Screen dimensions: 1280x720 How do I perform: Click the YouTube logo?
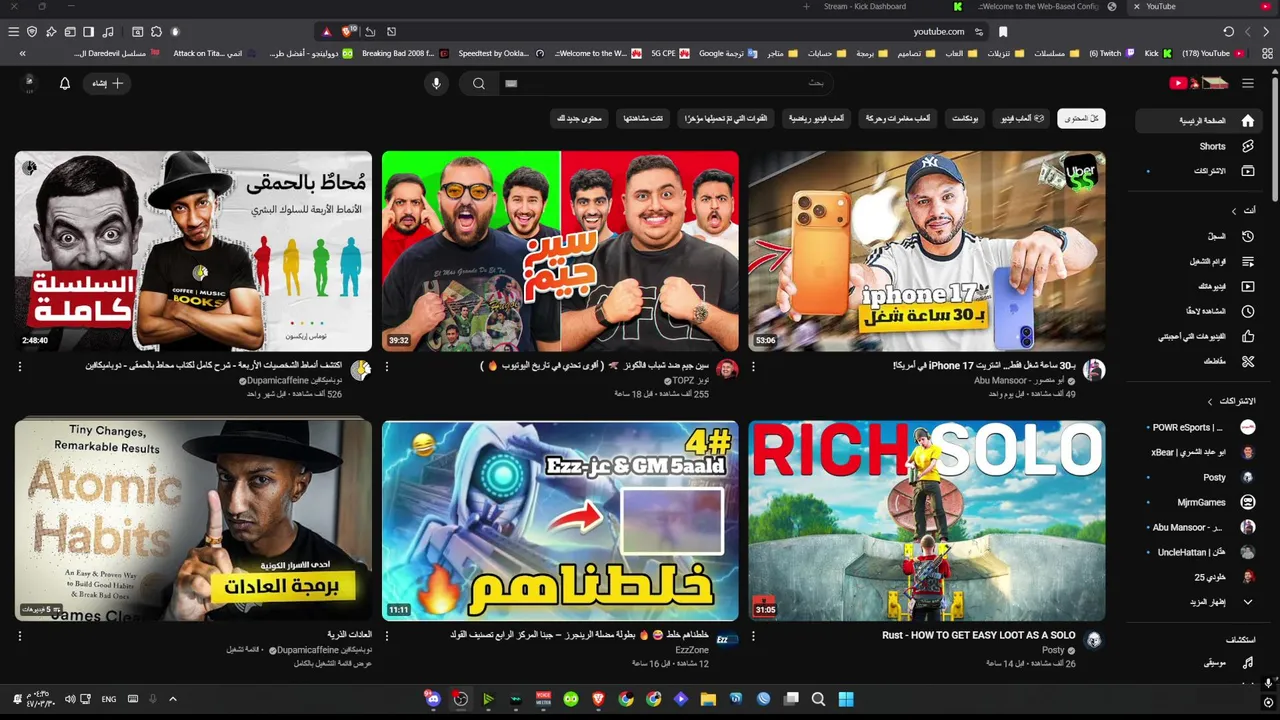(1198, 83)
